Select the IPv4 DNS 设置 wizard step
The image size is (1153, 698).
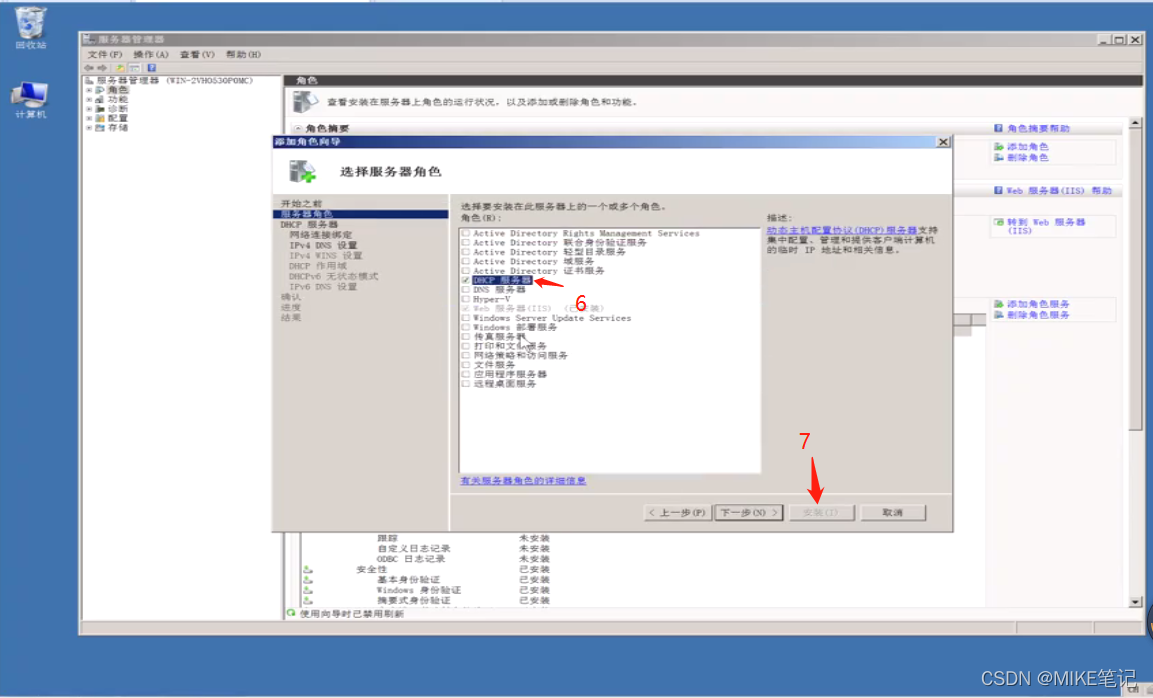coord(323,245)
